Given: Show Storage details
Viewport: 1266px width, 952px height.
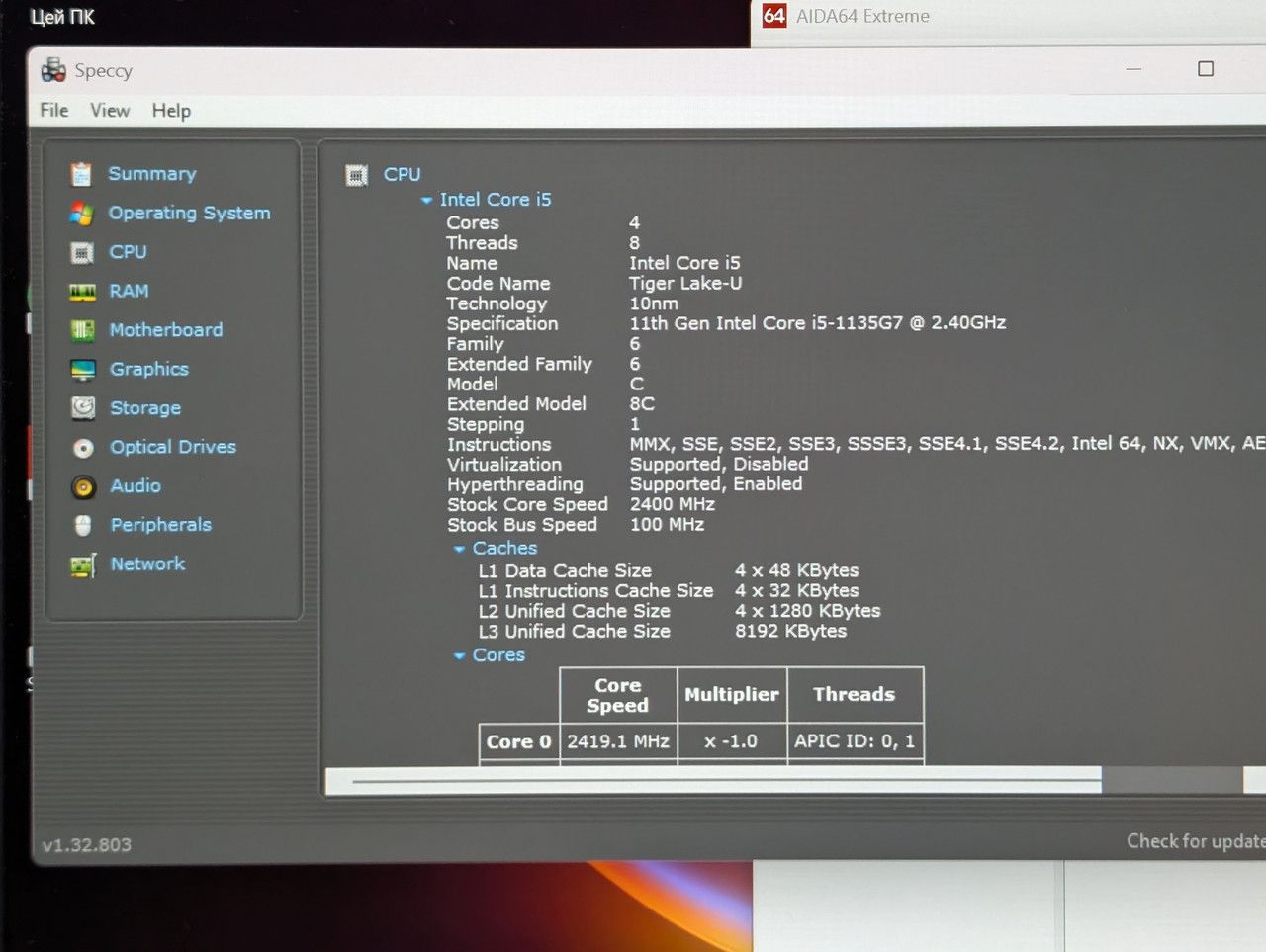Looking at the screenshot, I should pyautogui.click(x=145, y=408).
